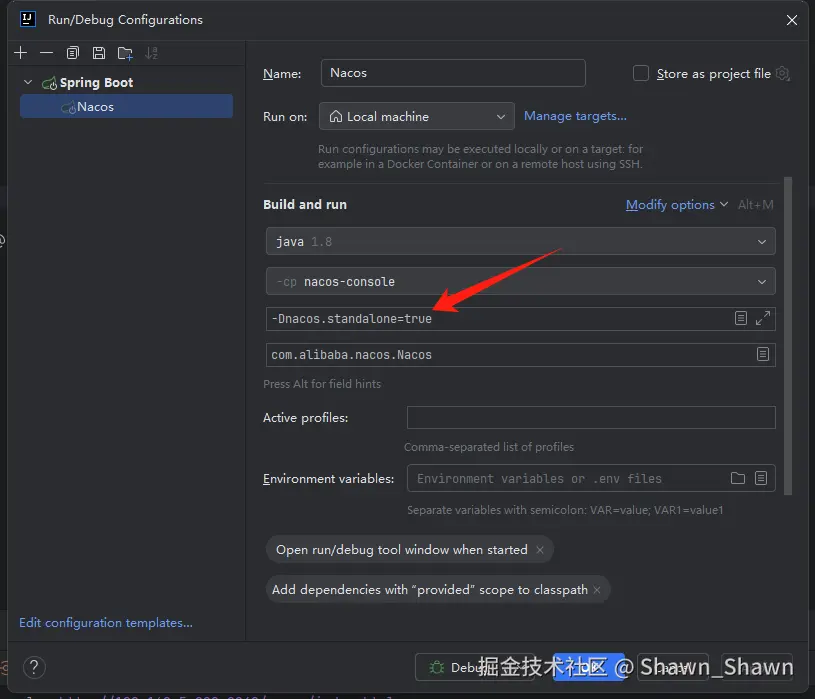Select the Nacos configuration in the tree
Screen dimensions: 815x699
126,107
